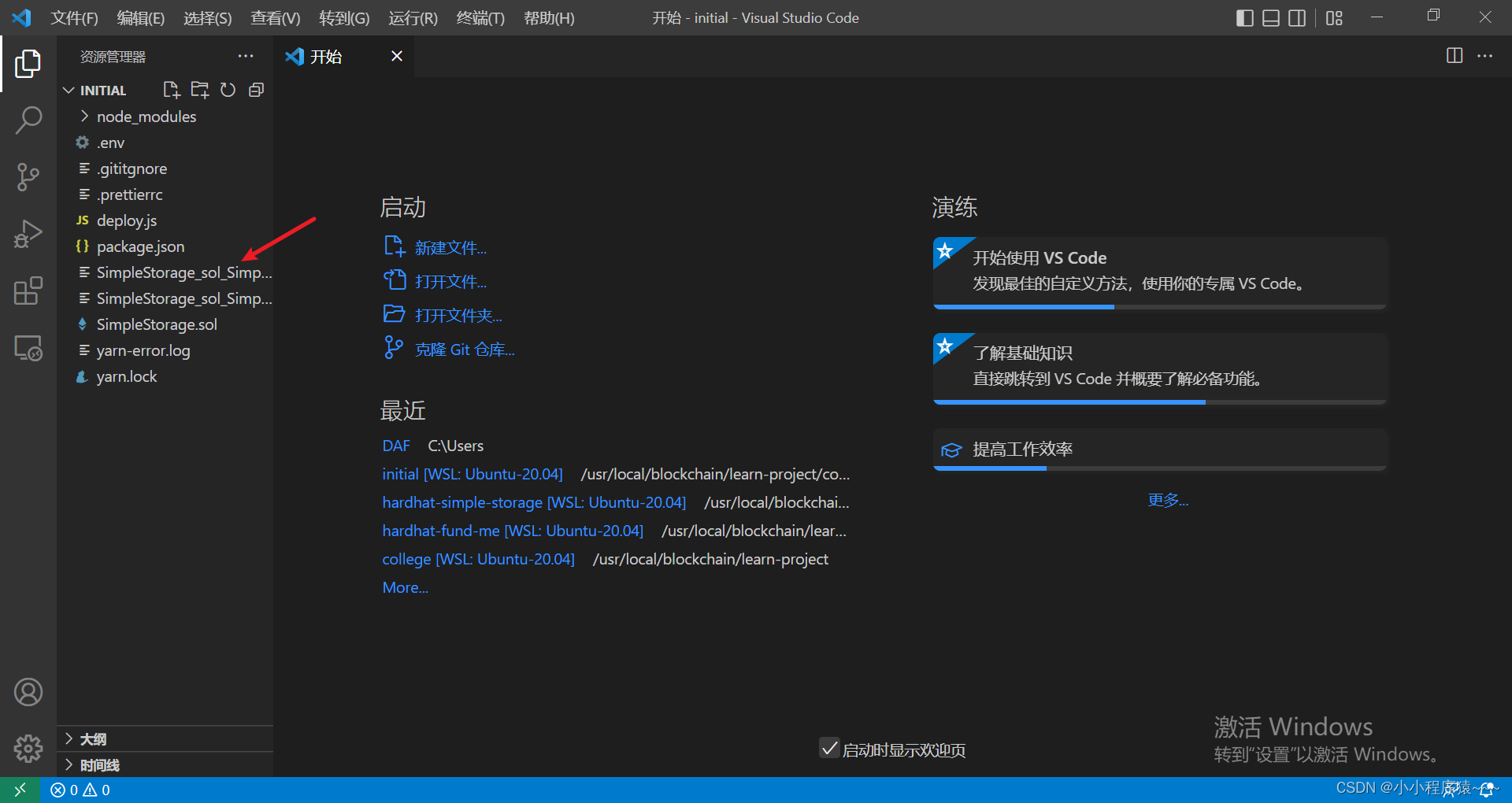Image resolution: width=1512 pixels, height=803 pixels.
Task: Select the 开始 editor tab
Action: [345, 56]
